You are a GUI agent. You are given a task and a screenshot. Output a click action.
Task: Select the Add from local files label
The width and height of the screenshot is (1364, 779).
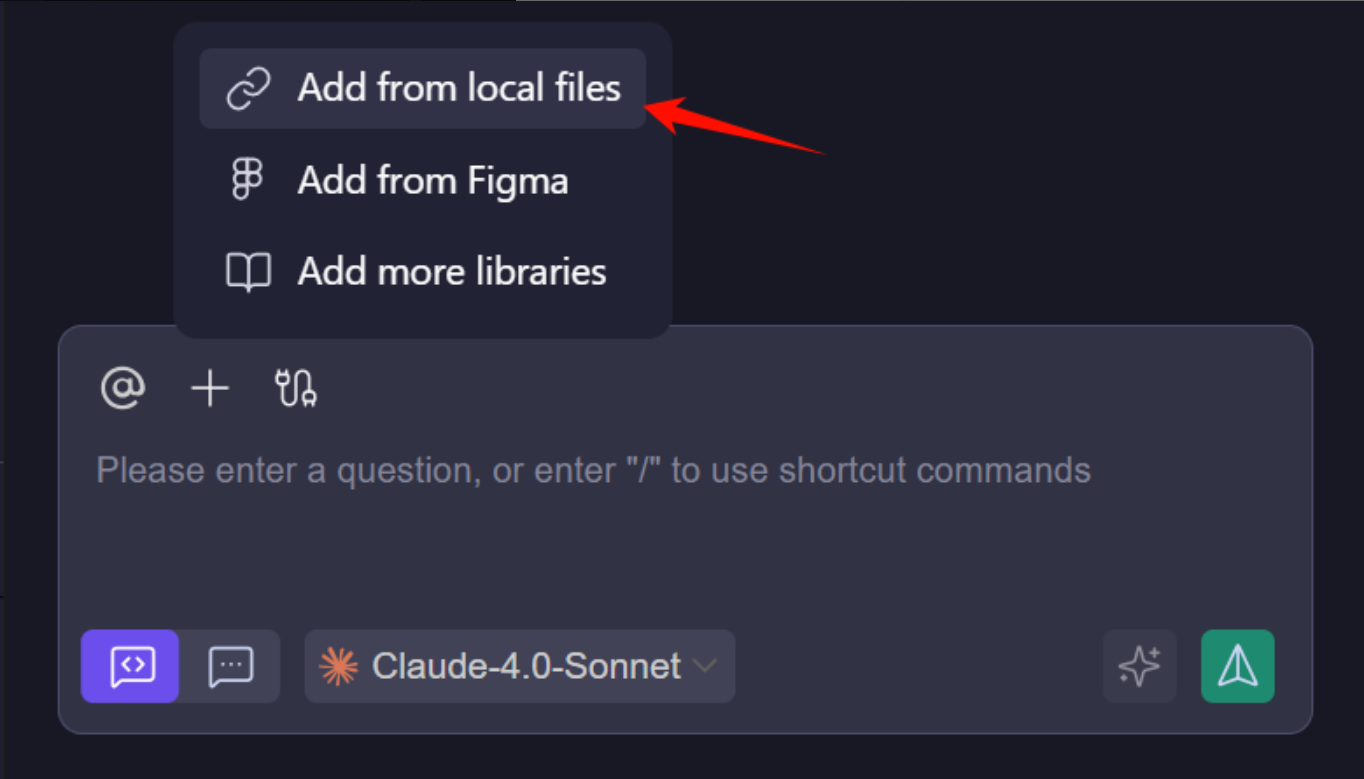click(459, 88)
